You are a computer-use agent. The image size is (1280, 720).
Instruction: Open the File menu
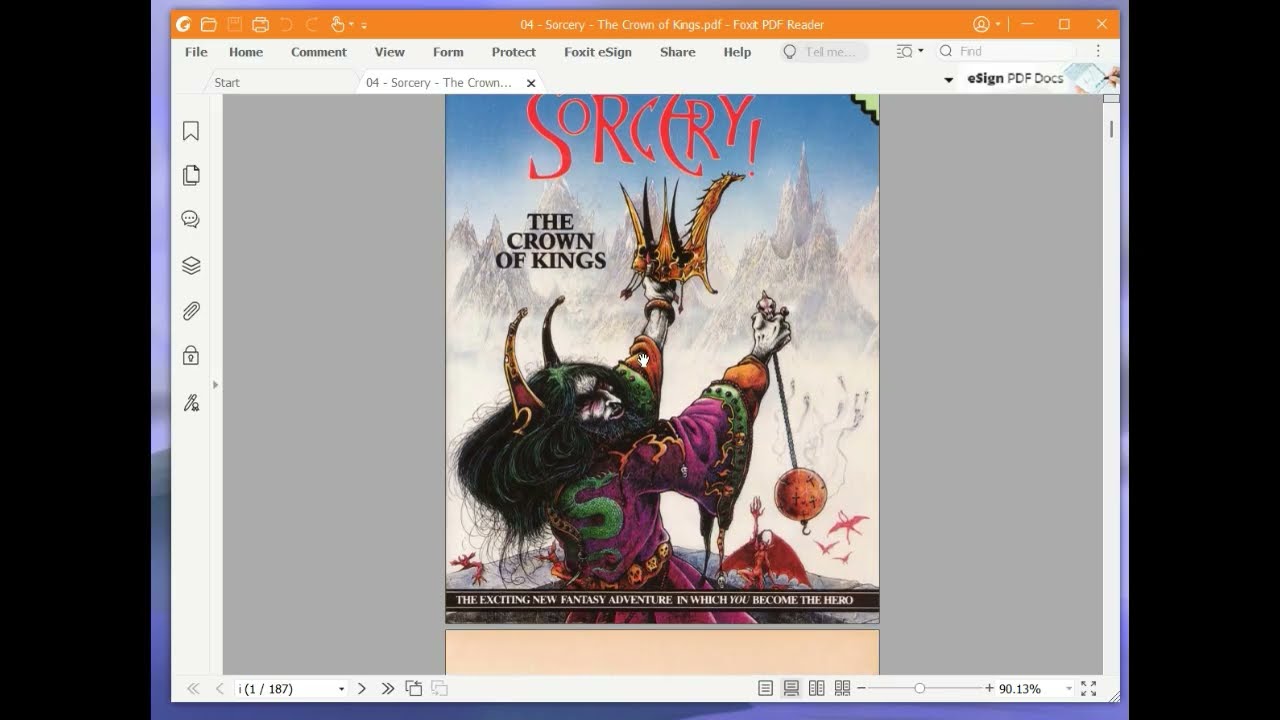tap(196, 52)
